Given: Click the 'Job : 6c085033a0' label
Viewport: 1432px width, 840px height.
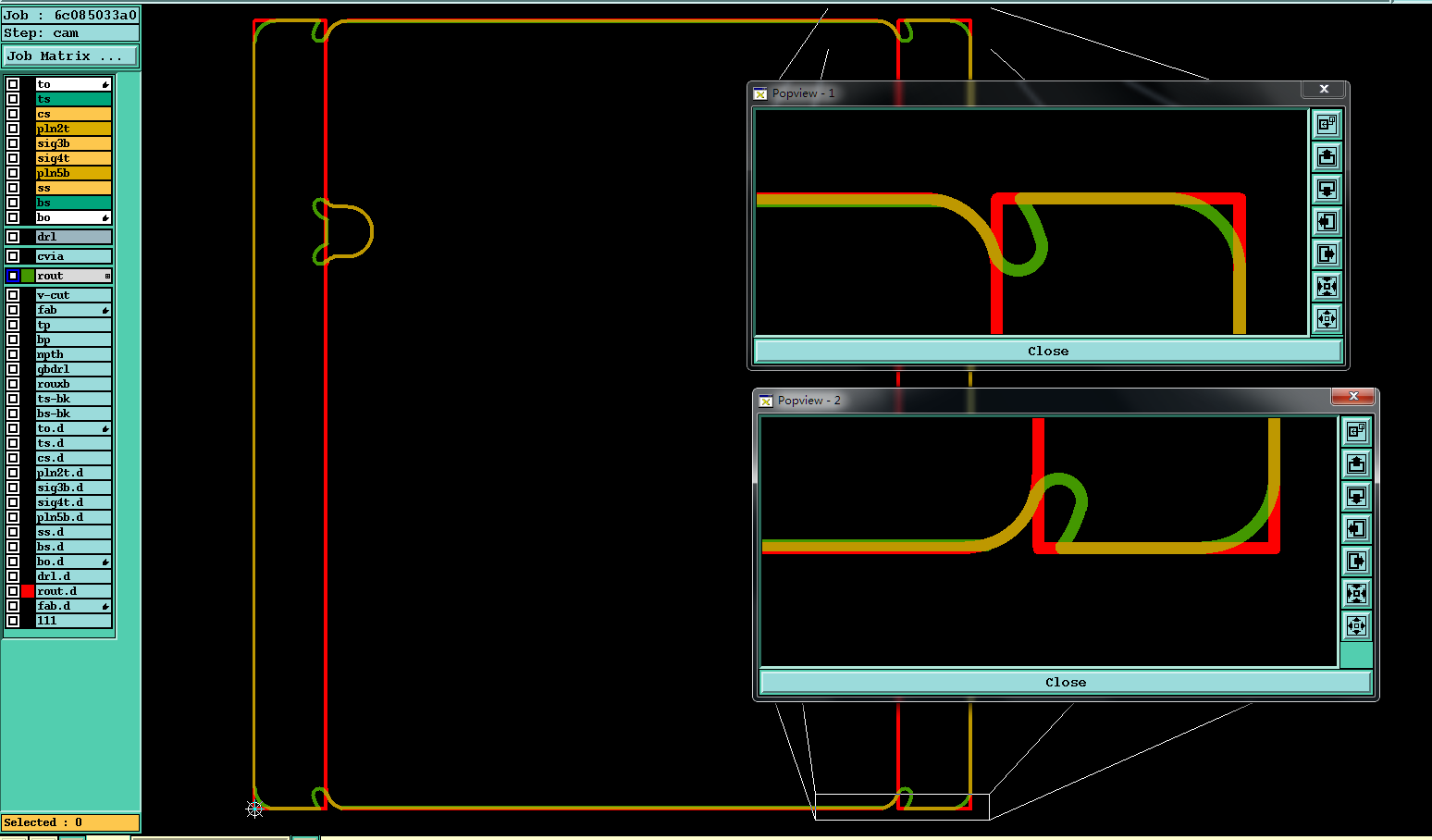Looking at the screenshot, I should coord(70,15).
